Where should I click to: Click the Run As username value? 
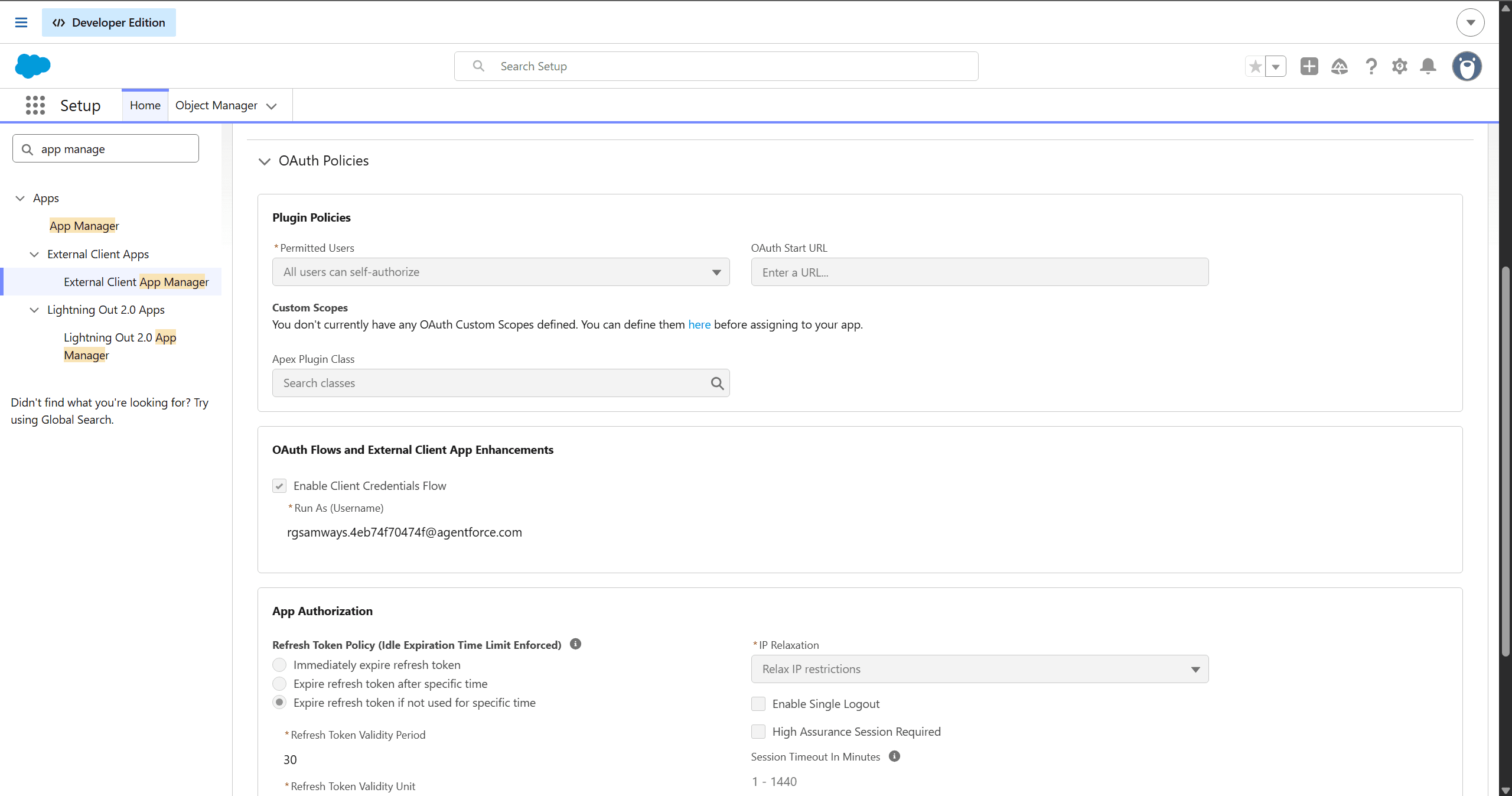[x=405, y=532]
